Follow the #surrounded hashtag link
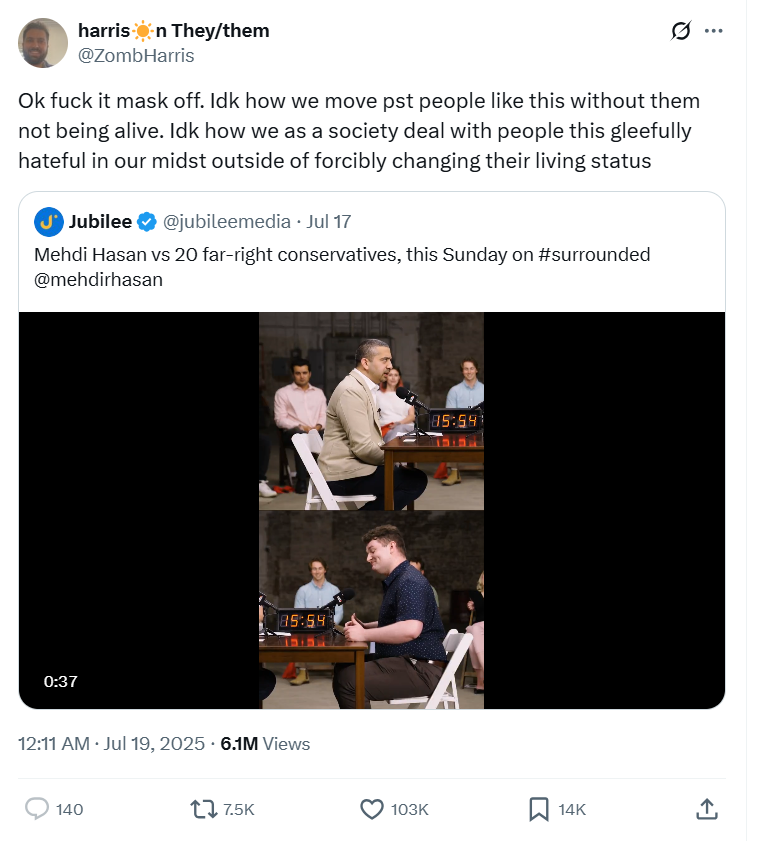This screenshot has width=770, height=841. [x=594, y=254]
